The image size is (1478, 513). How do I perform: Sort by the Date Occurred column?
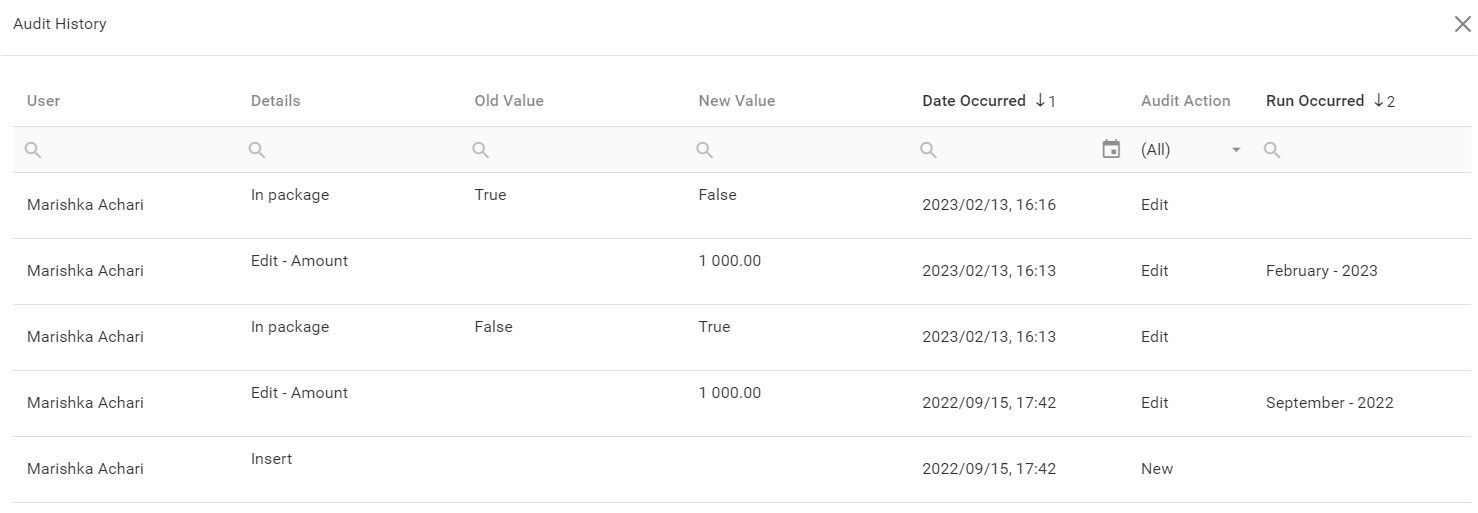[x=973, y=101]
